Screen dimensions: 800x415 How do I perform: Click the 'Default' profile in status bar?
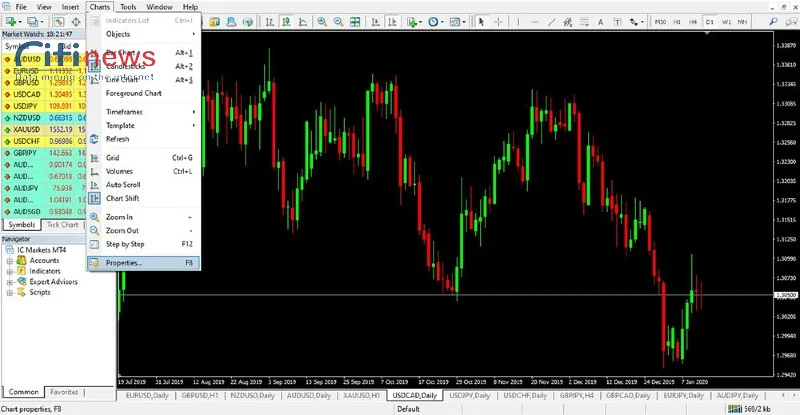408,409
